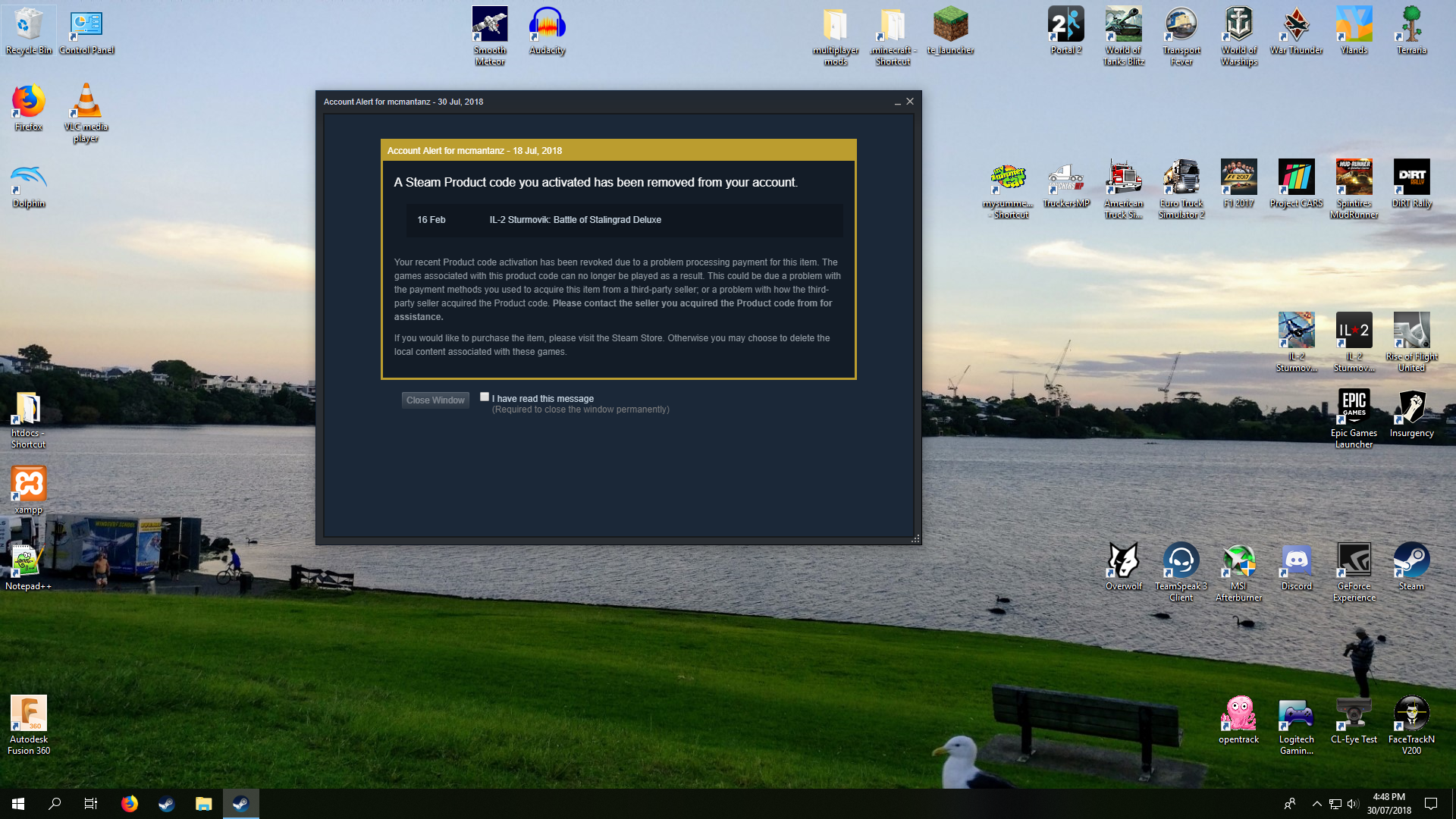Open the Action Center notifications icon
Screen dimensions: 1456x819
(x=1431, y=804)
